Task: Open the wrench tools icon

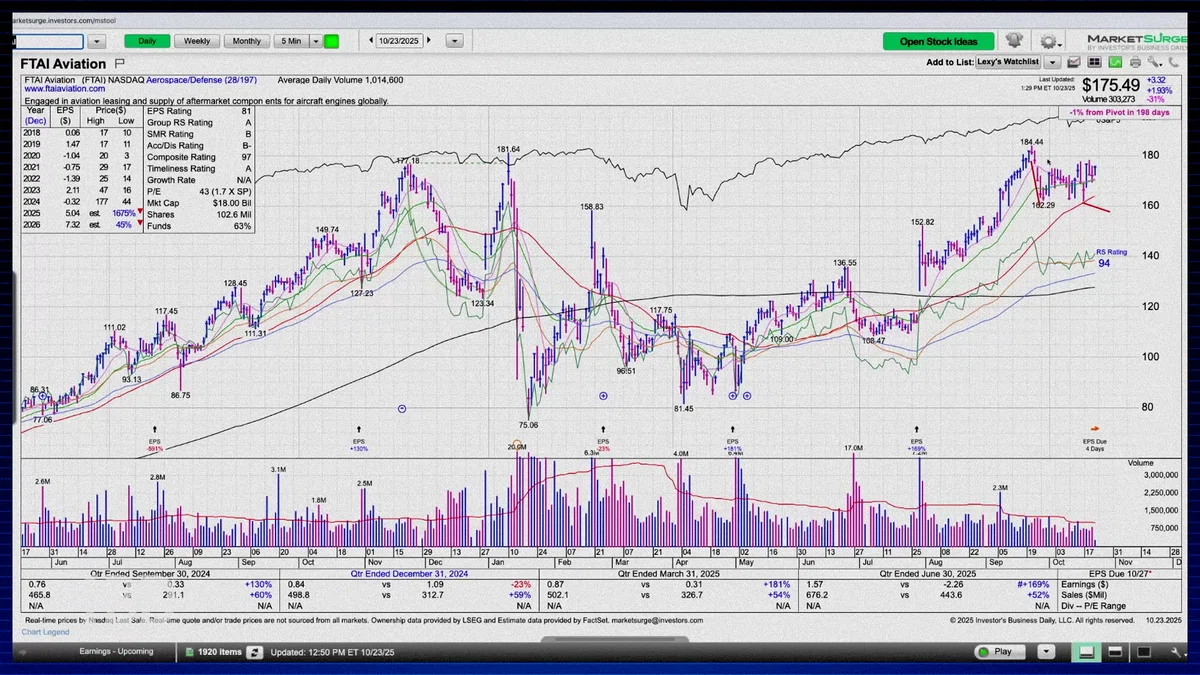Action: coord(1155,62)
